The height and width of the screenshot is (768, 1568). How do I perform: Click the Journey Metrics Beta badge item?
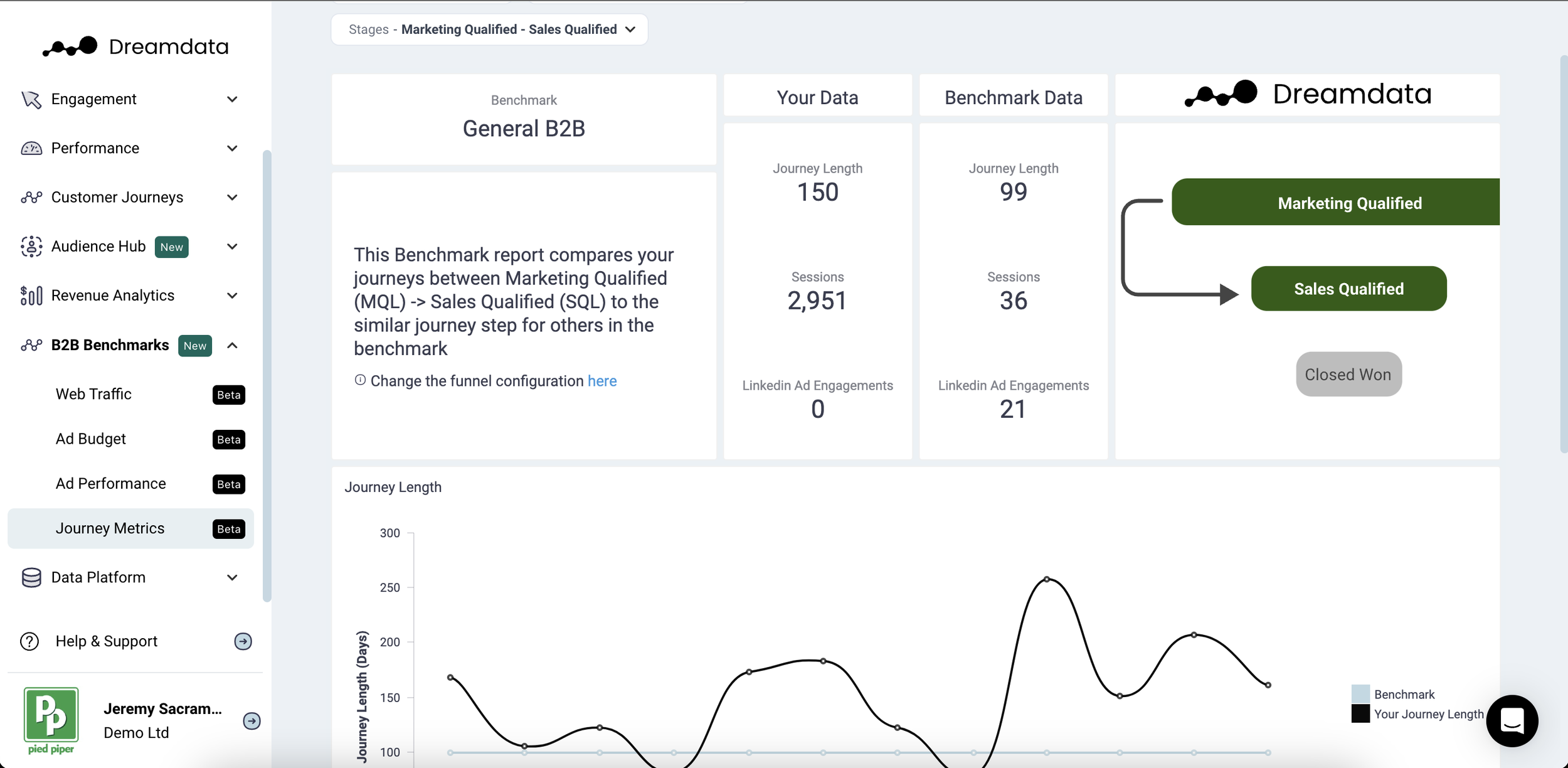[x=228, y=528]
